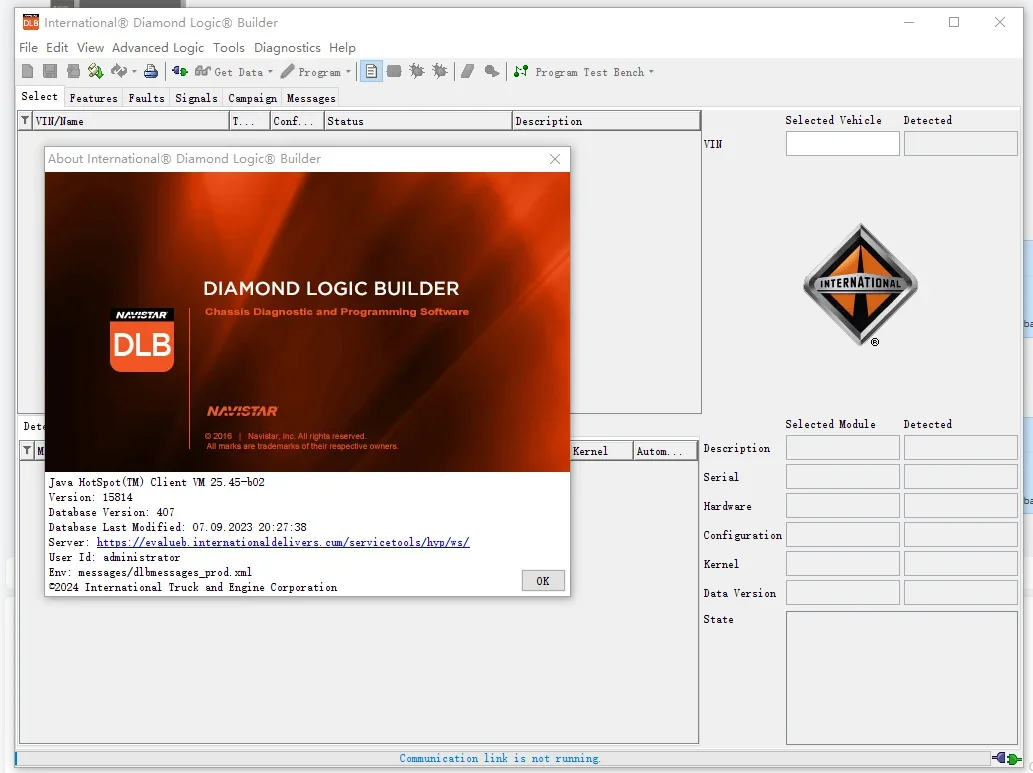1033x773 pixels.
Task: Click the Program pencil button
Action: pyautogui.click(x=311, y=72)
